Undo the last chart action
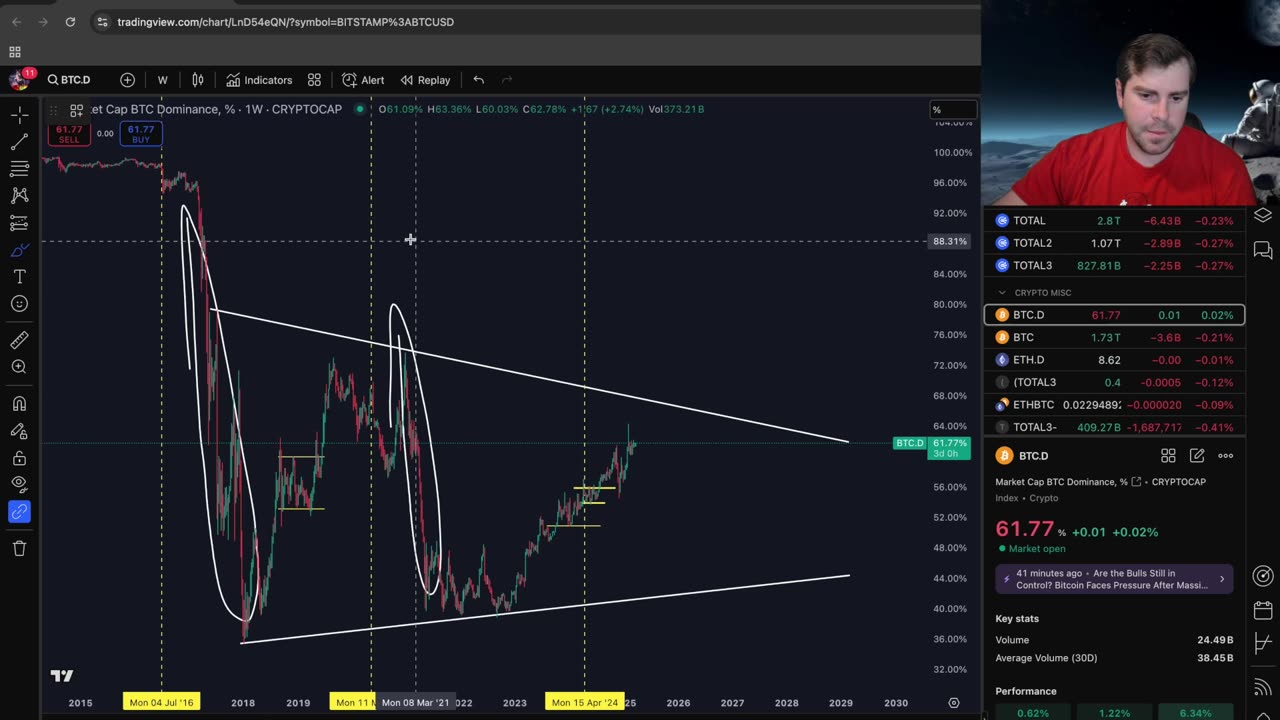This screenshot has width=1280, height=720. (x=478, y=80)
